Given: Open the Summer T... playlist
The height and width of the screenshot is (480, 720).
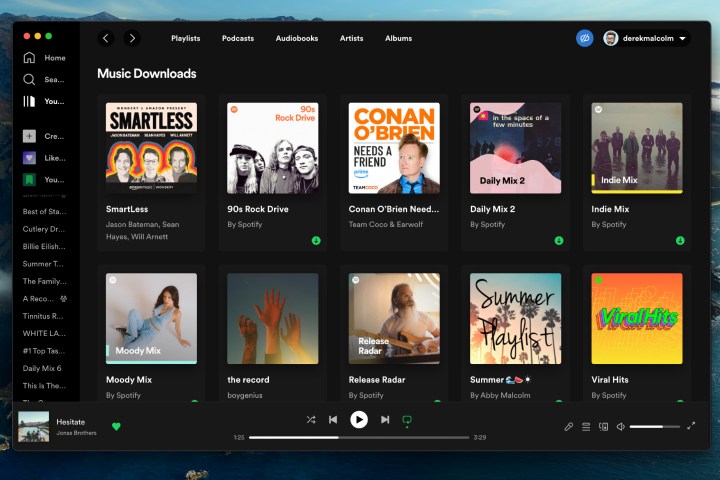Looking at the screenshot, I should (43, 264).
